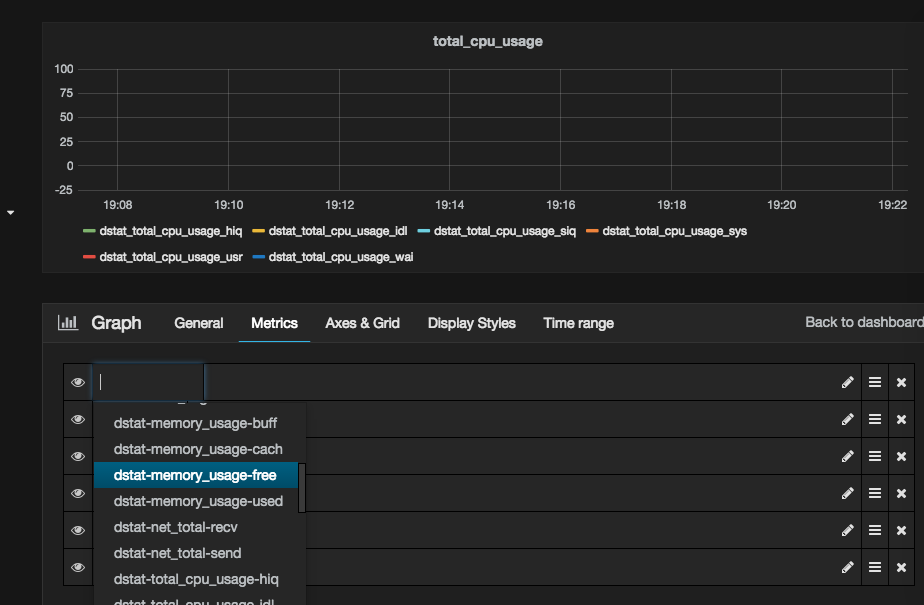This screenshot has width=924, height=605.
Task: Click the pencil icon on the bottom metric row
Action: [x=847, y=567]
